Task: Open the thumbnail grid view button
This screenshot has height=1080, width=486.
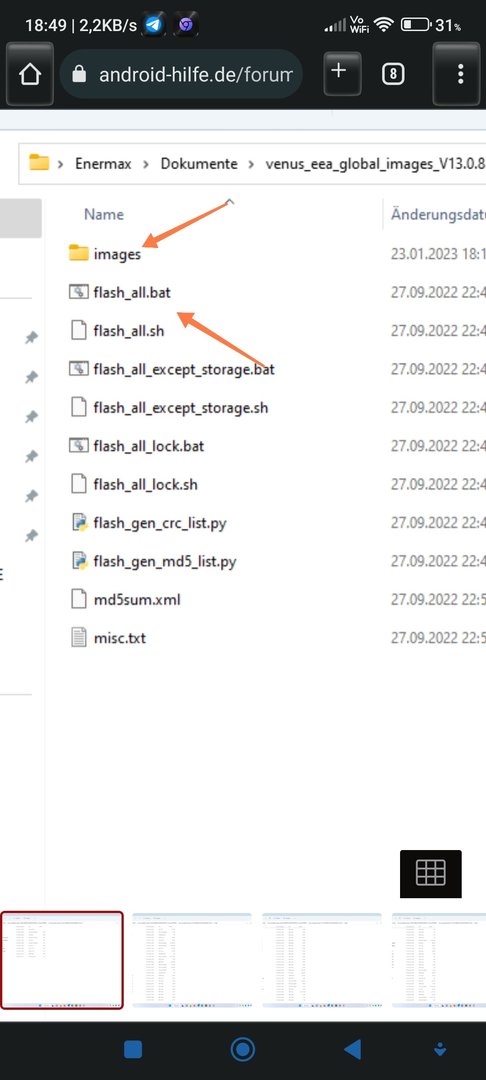Action: tap(431, 873)
